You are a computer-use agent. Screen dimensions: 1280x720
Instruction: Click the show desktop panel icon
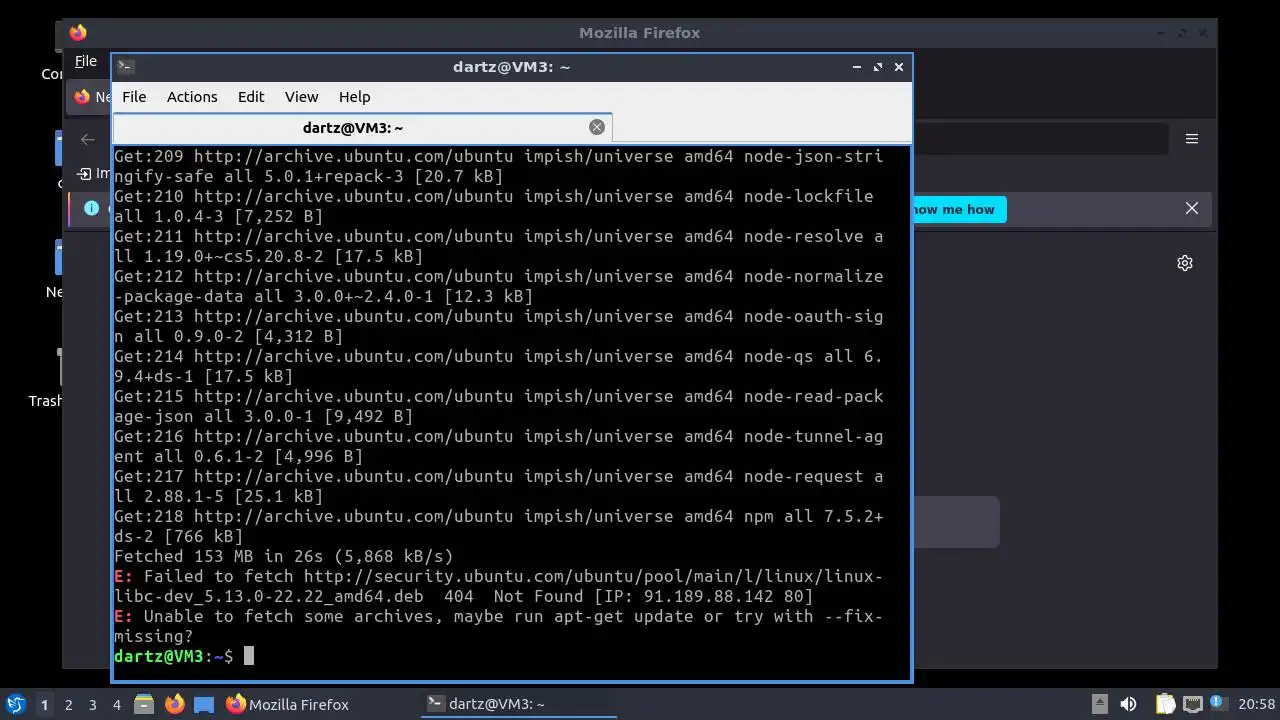(204, 704)
